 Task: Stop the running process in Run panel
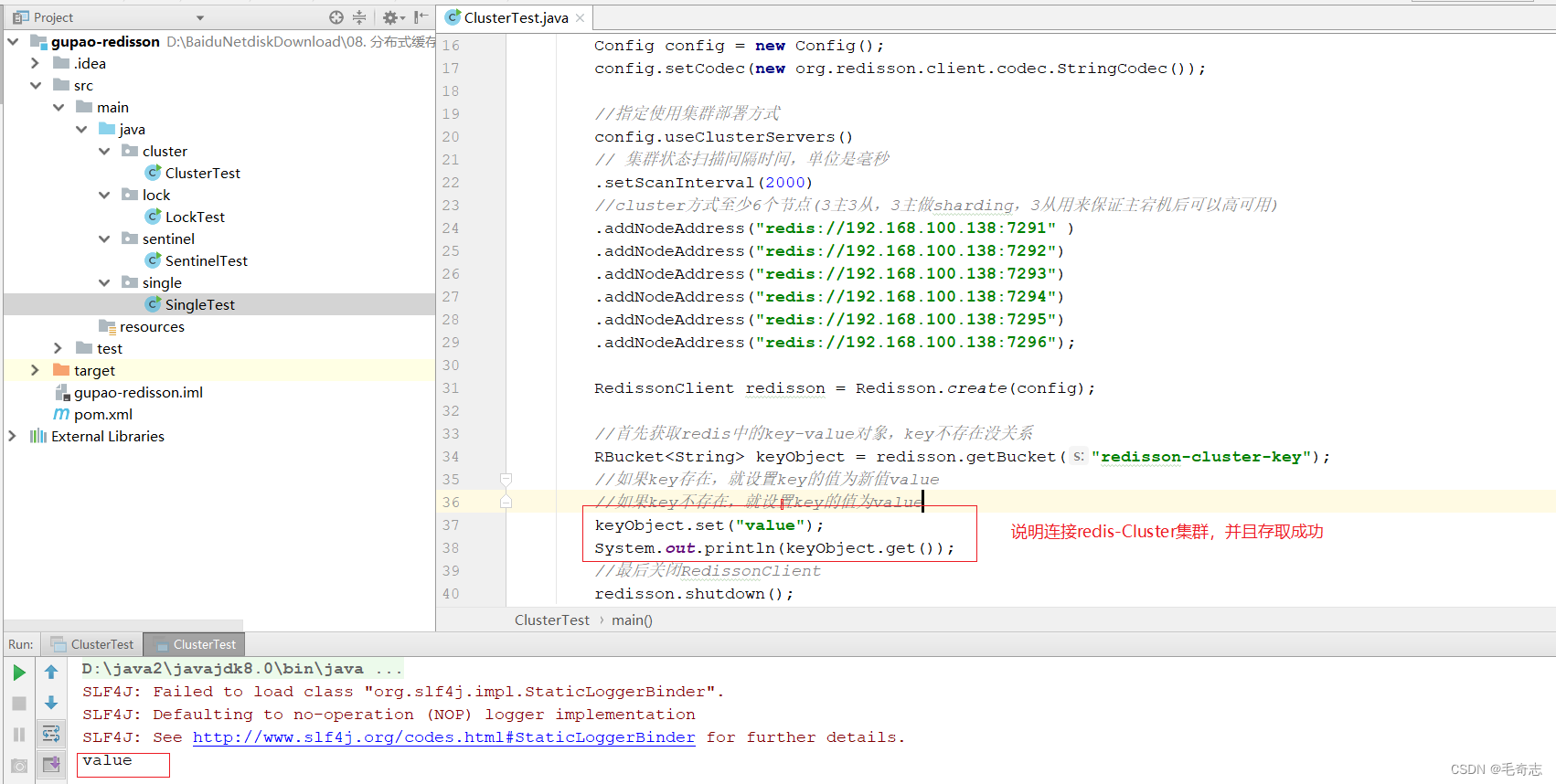tap(19, 704)
